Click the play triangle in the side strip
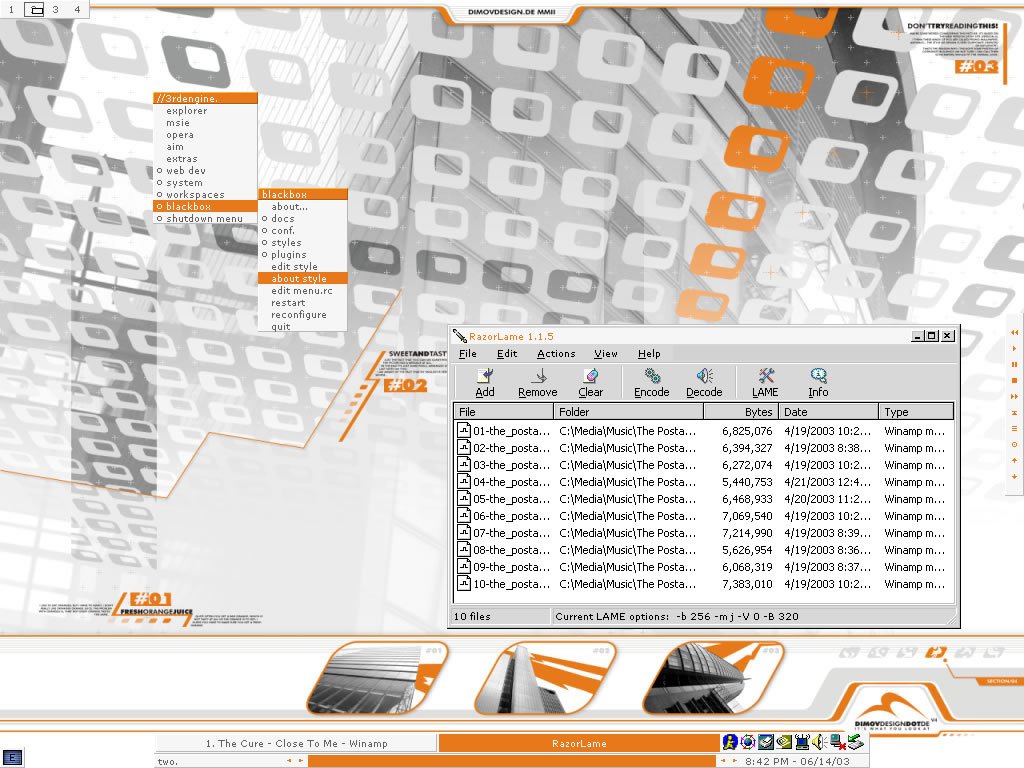The image size is (1024, 768). click(x=1014, y=349)
